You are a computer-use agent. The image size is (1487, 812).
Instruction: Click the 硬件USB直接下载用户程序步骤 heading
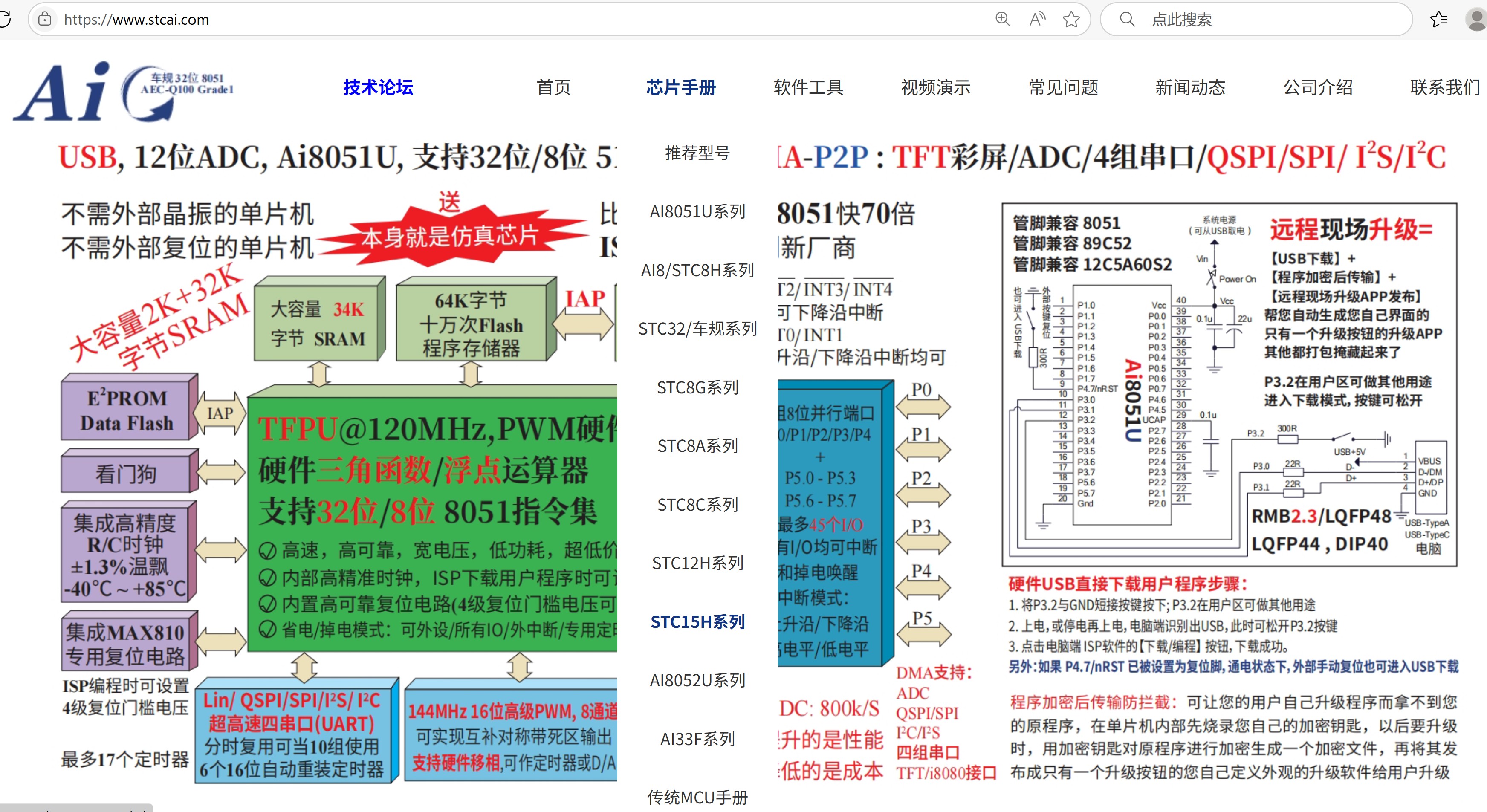tap(1128, 584)
